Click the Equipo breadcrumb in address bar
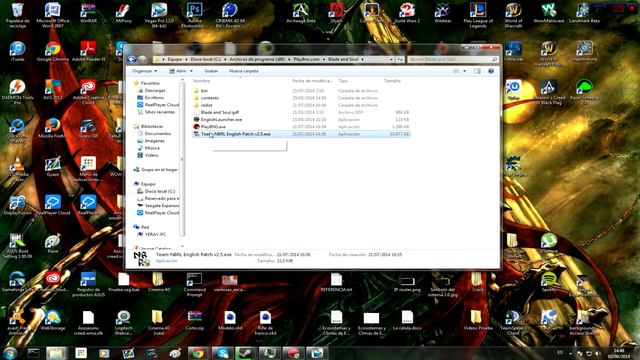This screenshot has height=360, width=640. (x=175, y=60)
